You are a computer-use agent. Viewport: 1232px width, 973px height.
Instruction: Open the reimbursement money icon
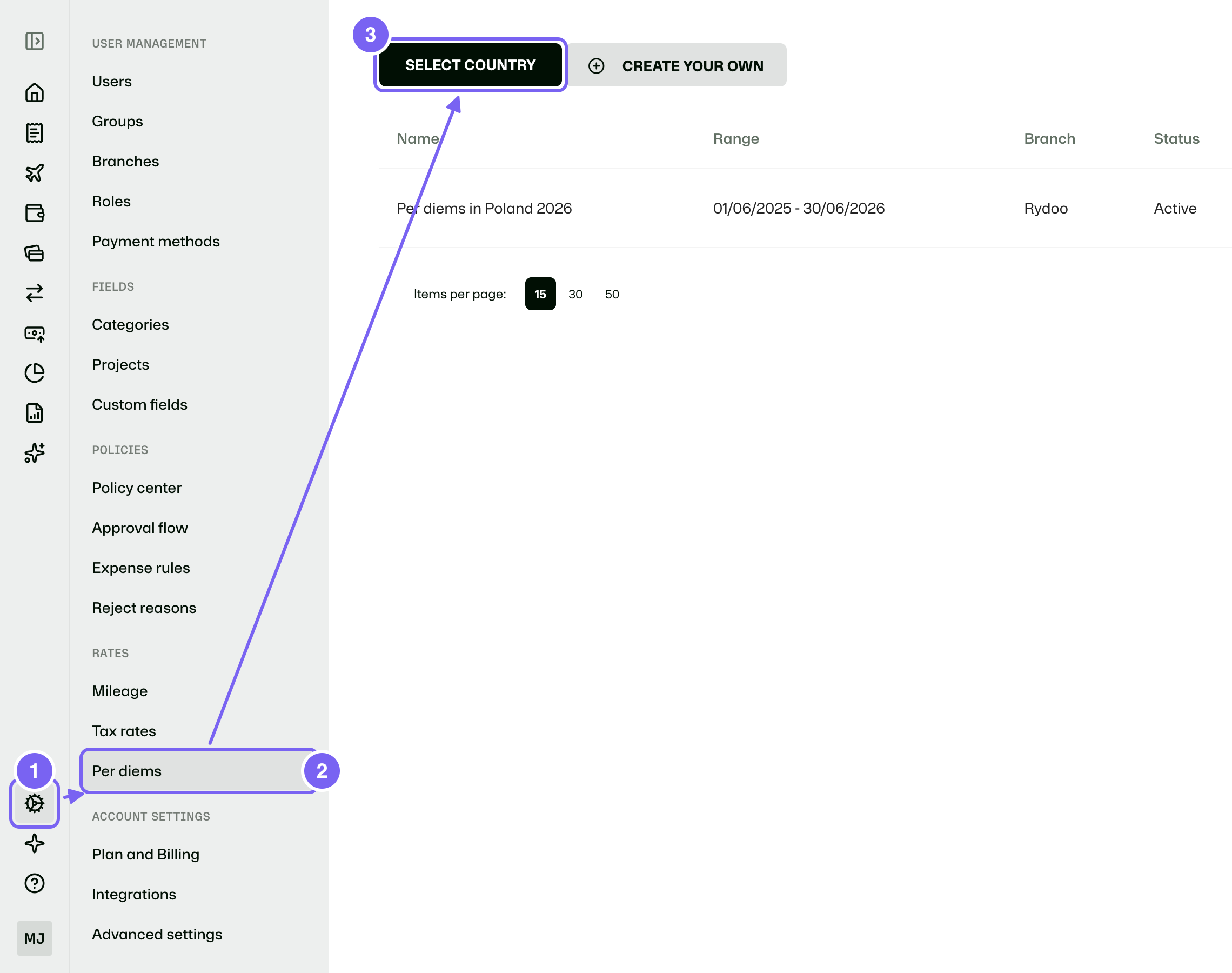[x=34, y=334]
